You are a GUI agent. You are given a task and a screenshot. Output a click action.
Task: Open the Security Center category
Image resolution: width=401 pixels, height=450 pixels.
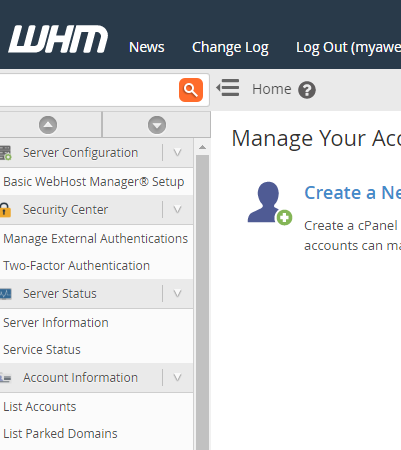click(65, 210)
